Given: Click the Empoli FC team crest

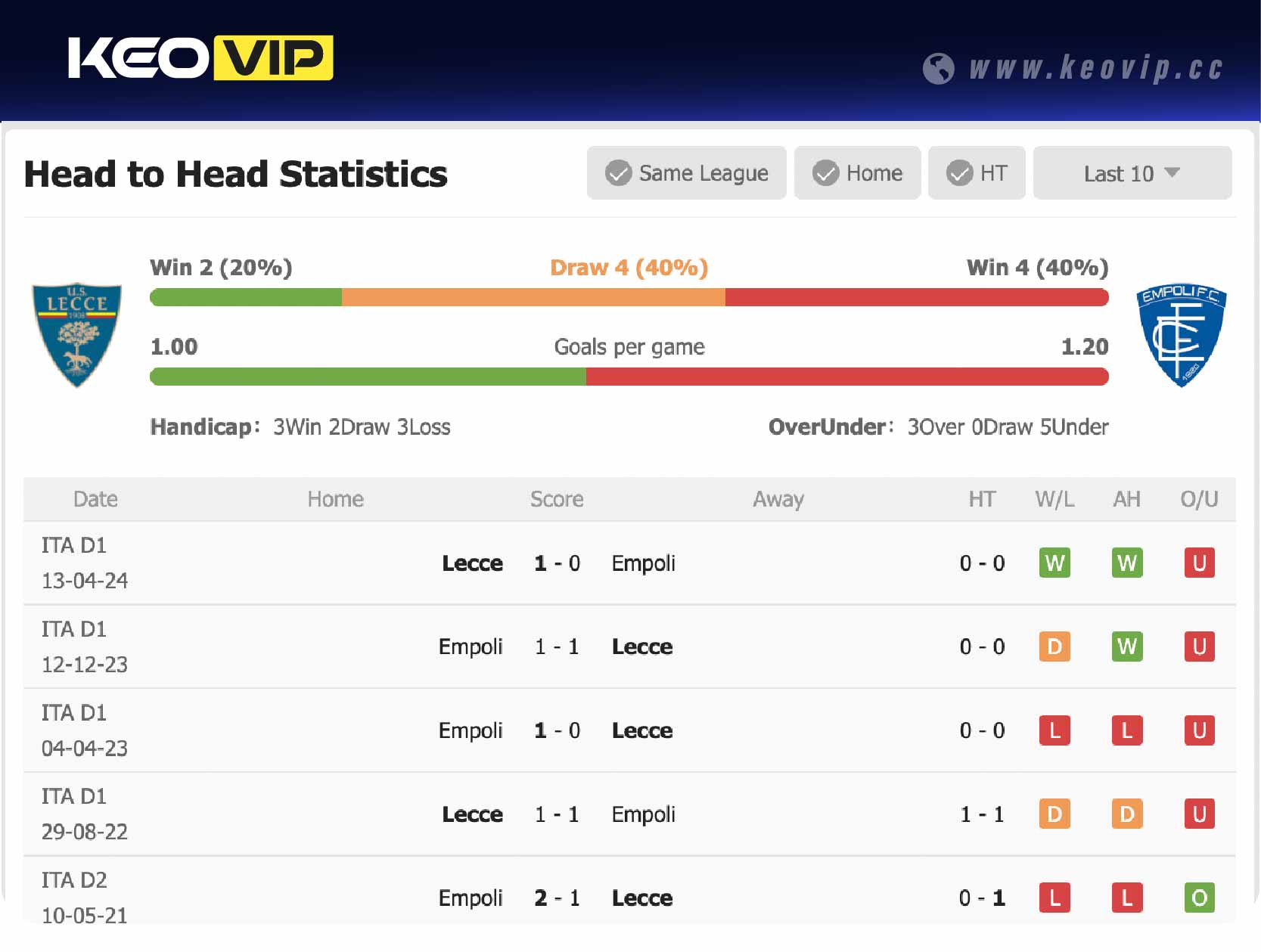Looking at the screenshot, I should [x=1181, y=334].
